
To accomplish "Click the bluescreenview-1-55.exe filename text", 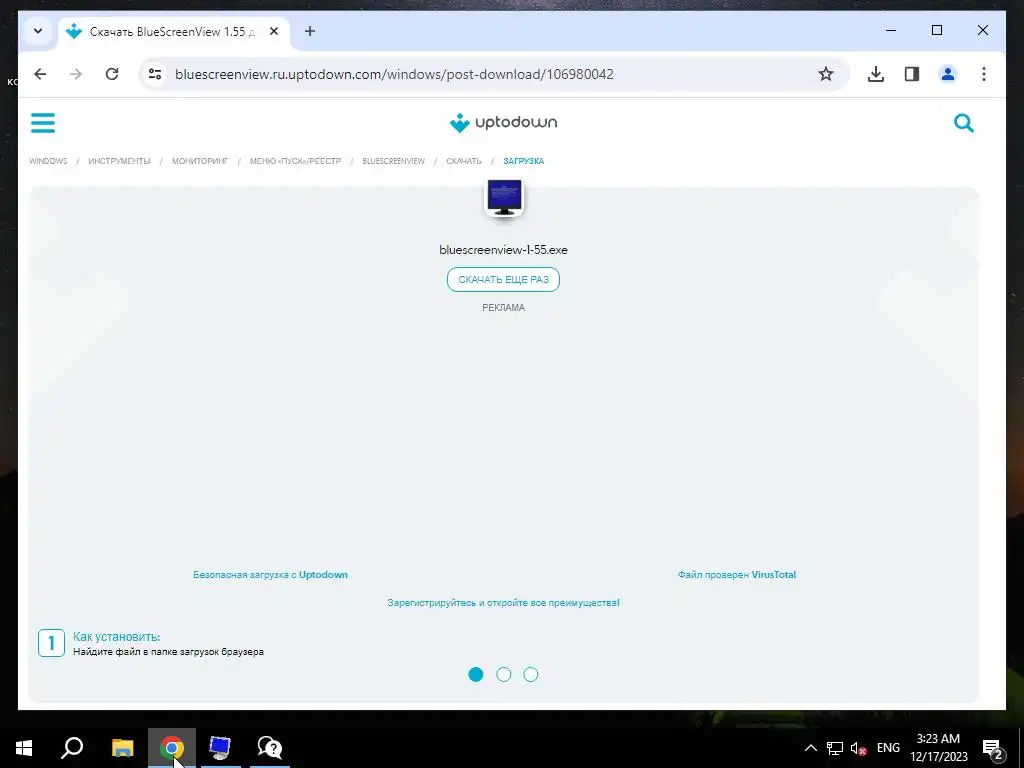I will [x=503, y=249].
